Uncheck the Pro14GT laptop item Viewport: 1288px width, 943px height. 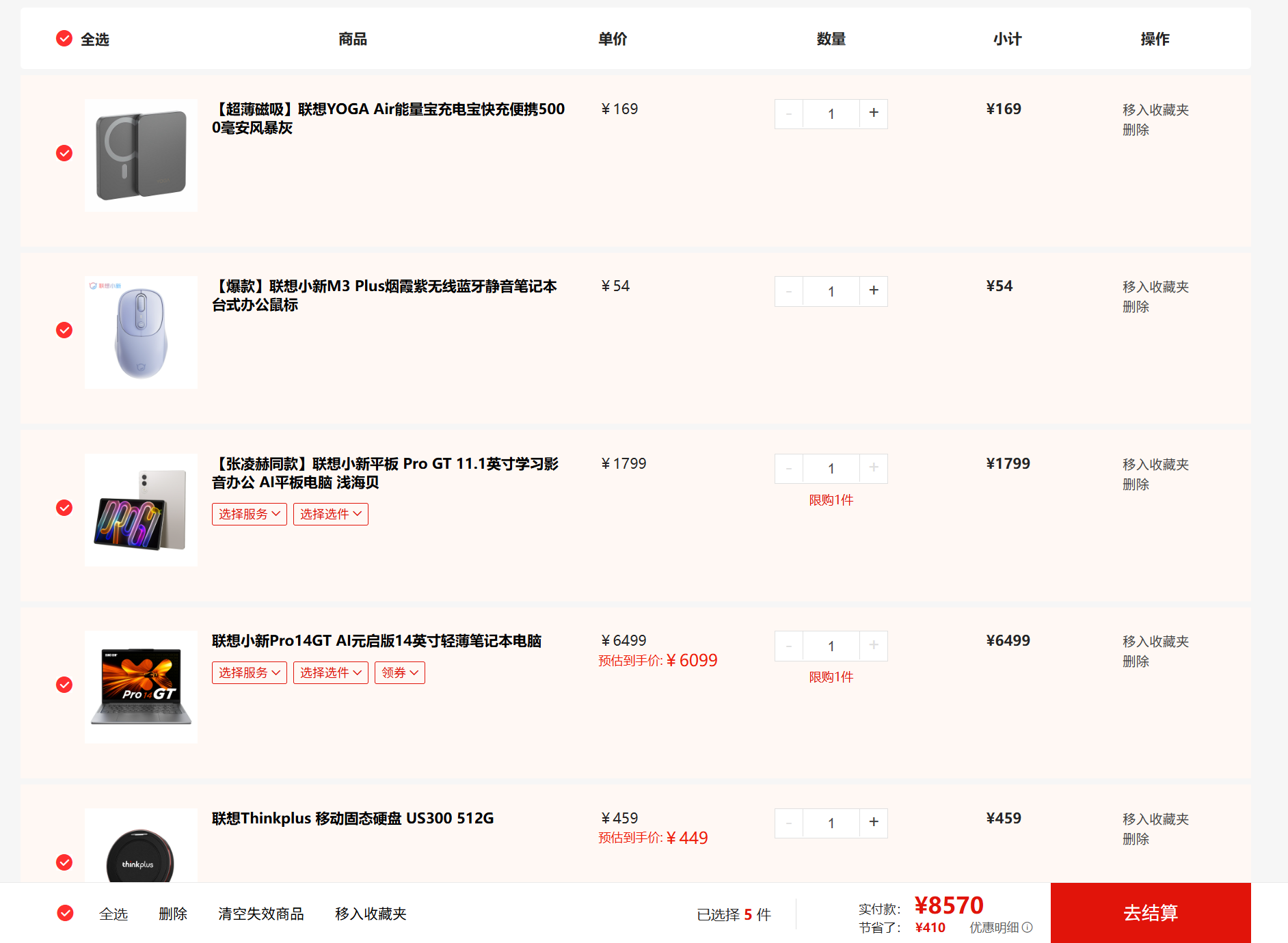[64, 685]
